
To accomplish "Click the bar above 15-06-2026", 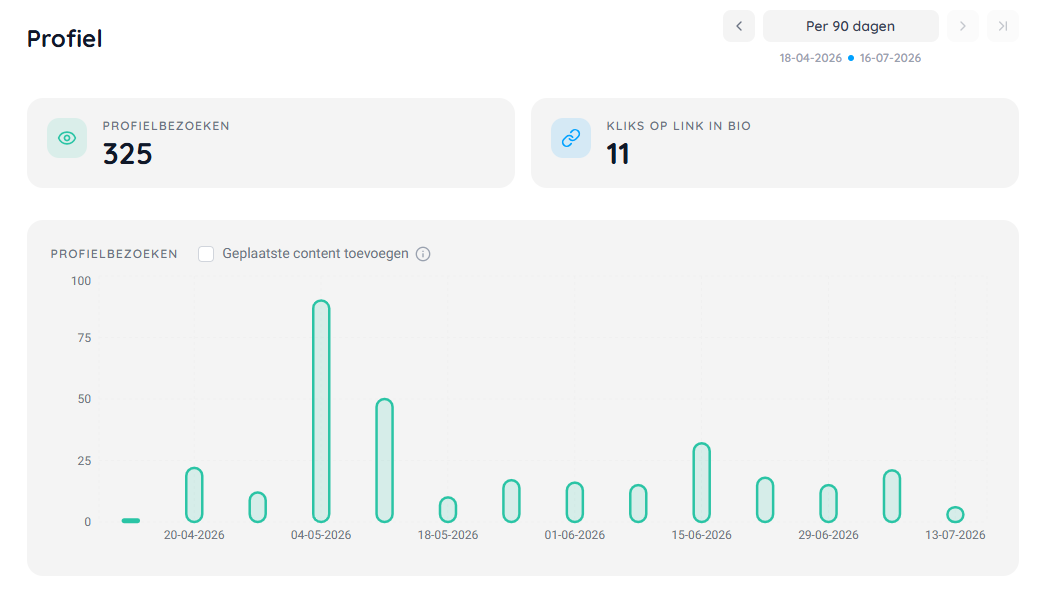I will pos(702,483).
